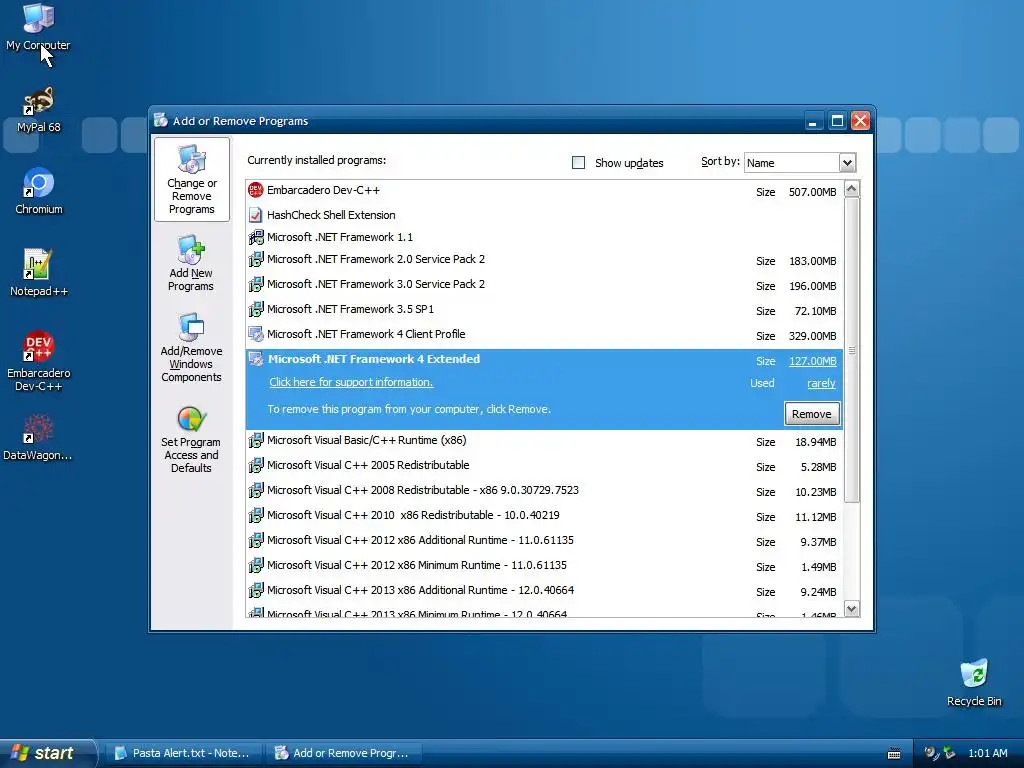Open the Windows start menu
Screen dimensions: 1024x768
click(x=48, y=753)
